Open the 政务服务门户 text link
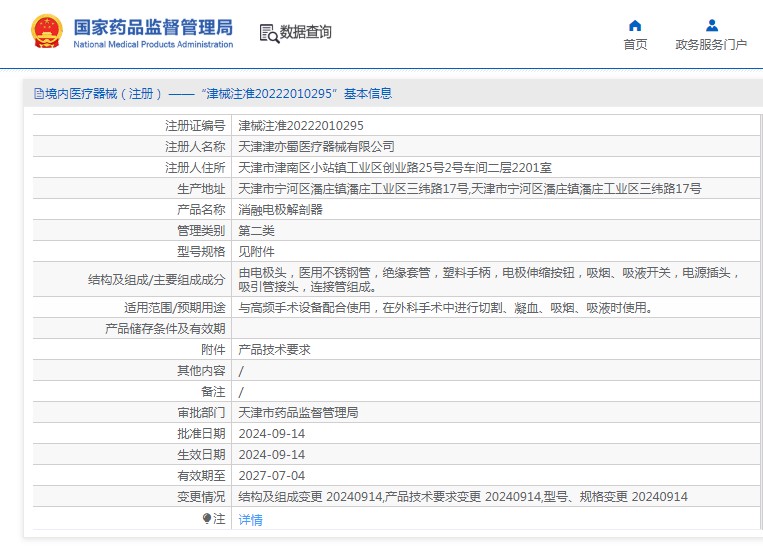 pos(711,45)
